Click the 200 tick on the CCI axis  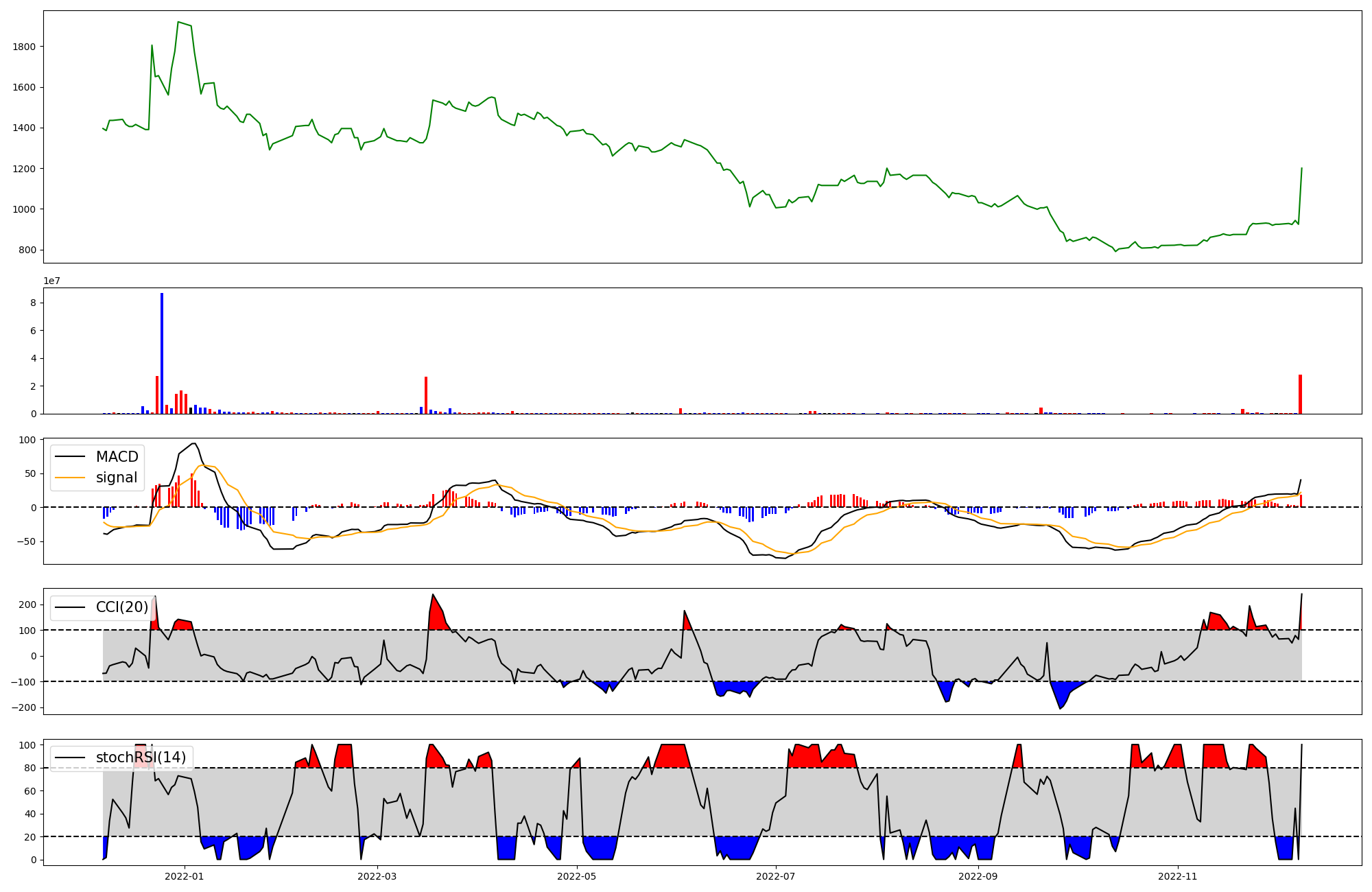[28, 605]
